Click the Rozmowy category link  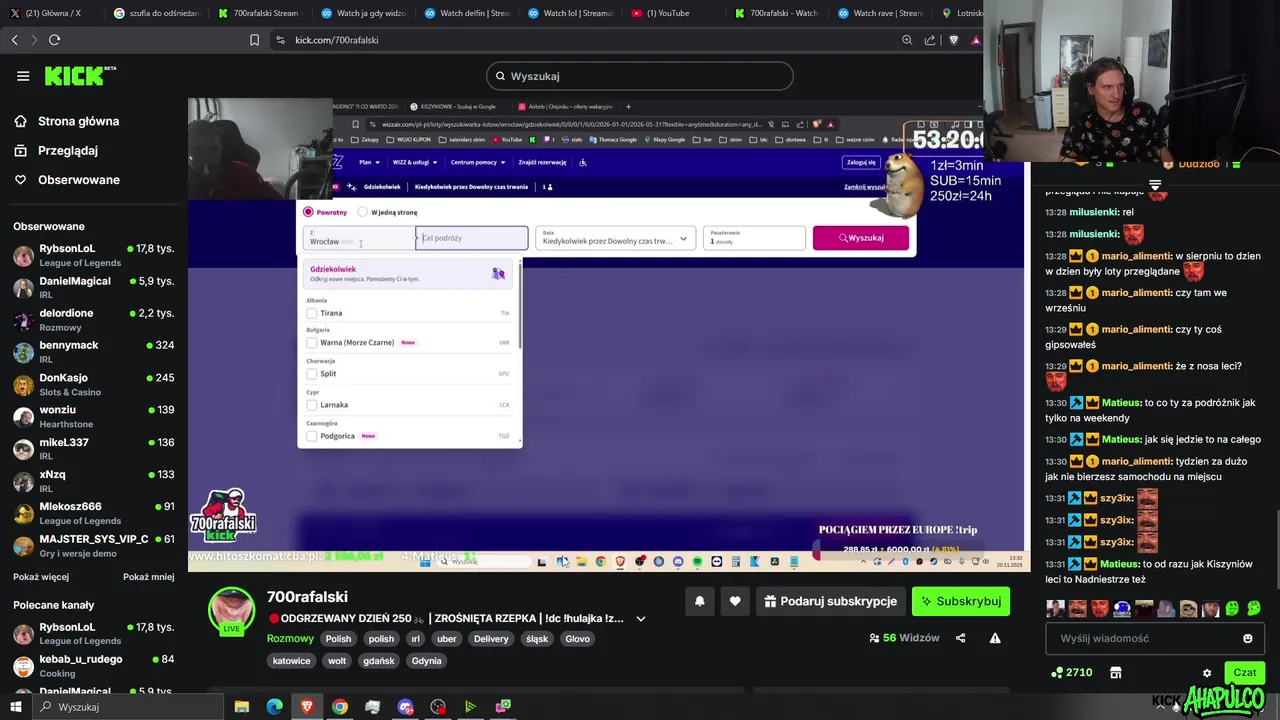click(290, 639)
